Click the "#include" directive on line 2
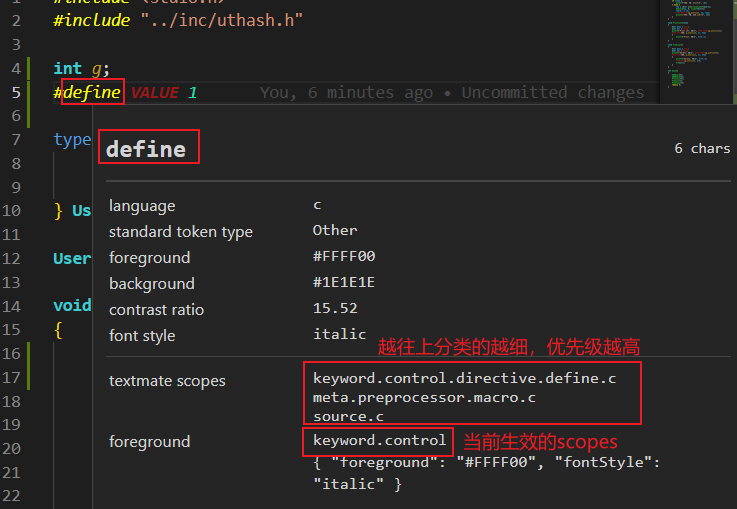The width and height of the screenshot is (737, 509). (92, 20)
